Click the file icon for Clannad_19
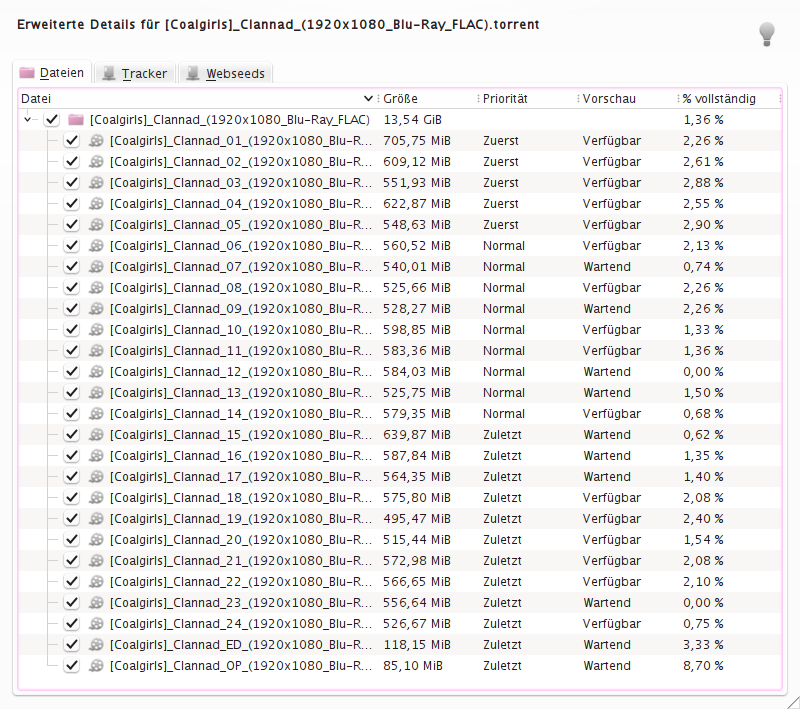Viewport: 800px width, 709px height. (x=96, y=519)
